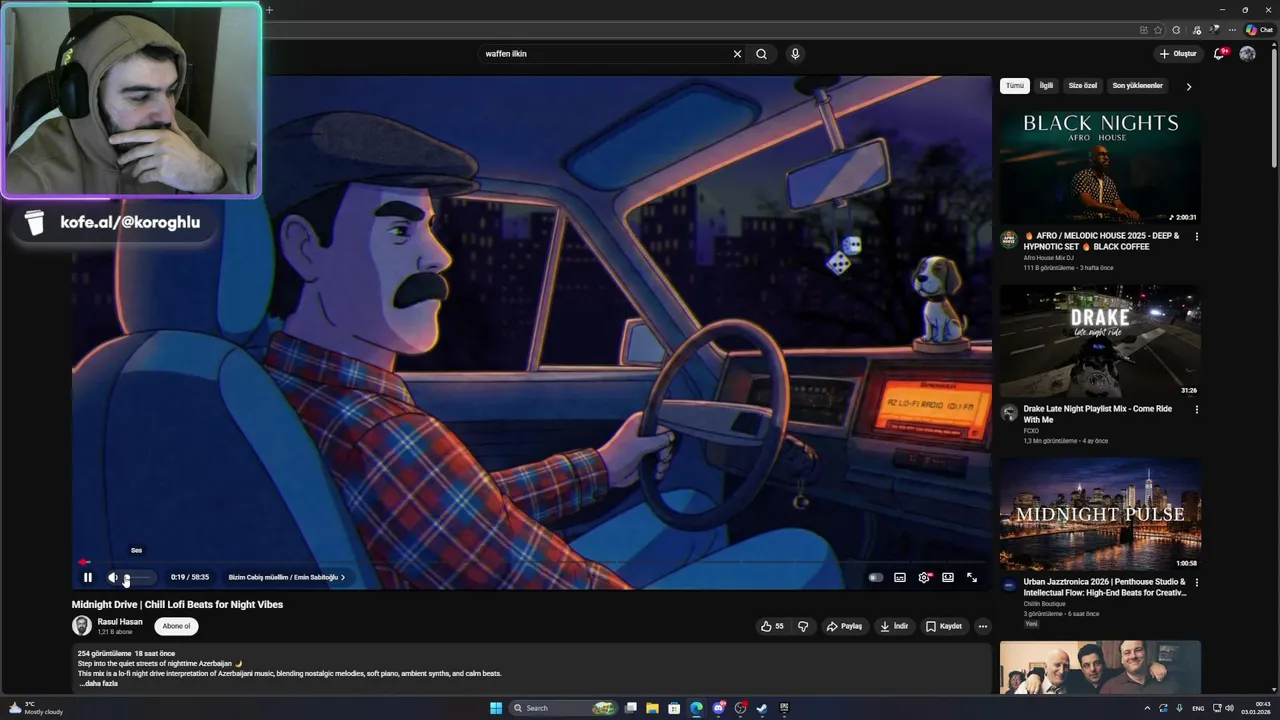The height and width of the screenshot is (720, 1280).
Task: Open options for Drake Late Night Playlist
Action: (1196, 410)
